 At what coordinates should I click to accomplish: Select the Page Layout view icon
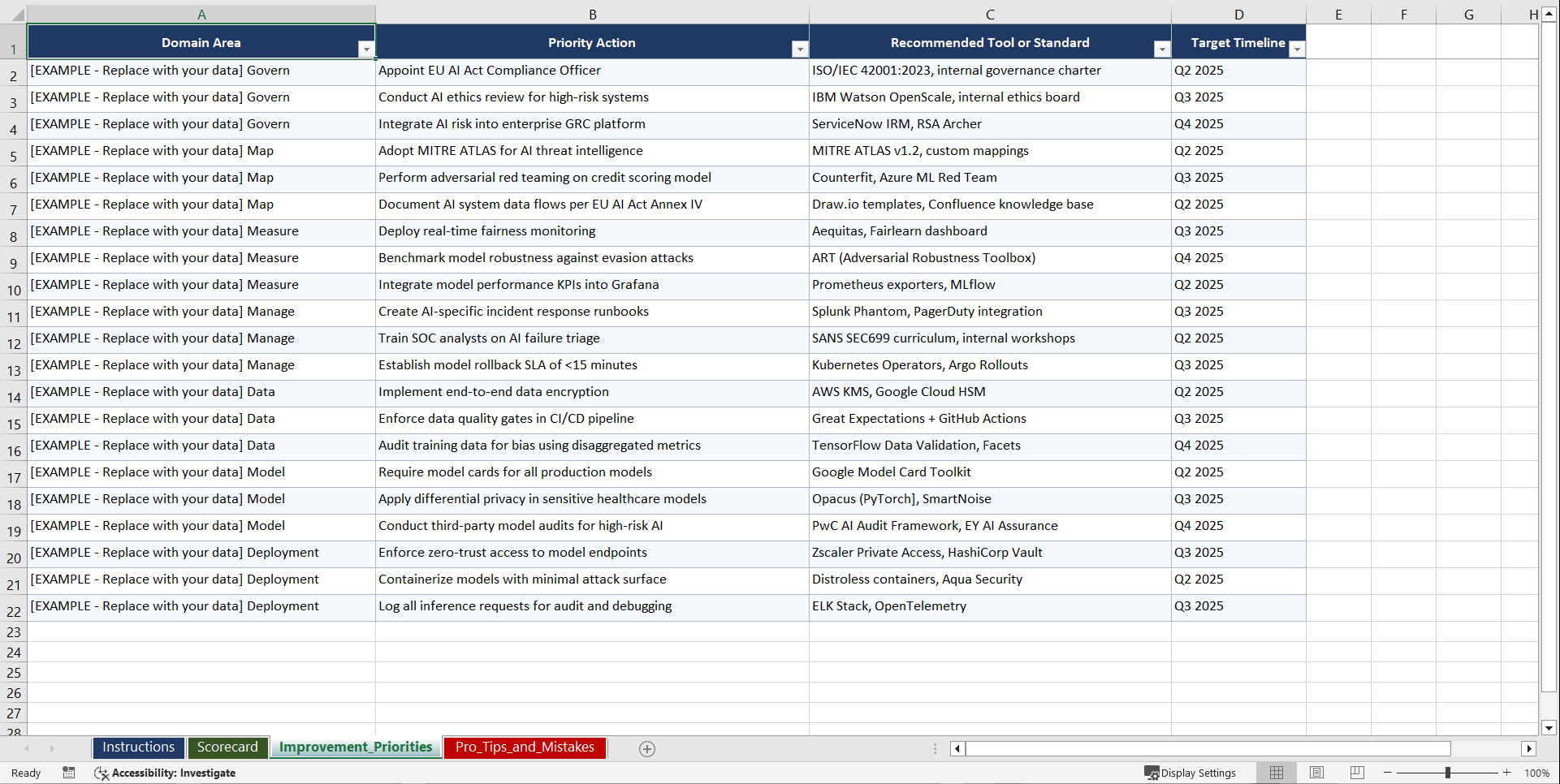[x=1316, y=773]
